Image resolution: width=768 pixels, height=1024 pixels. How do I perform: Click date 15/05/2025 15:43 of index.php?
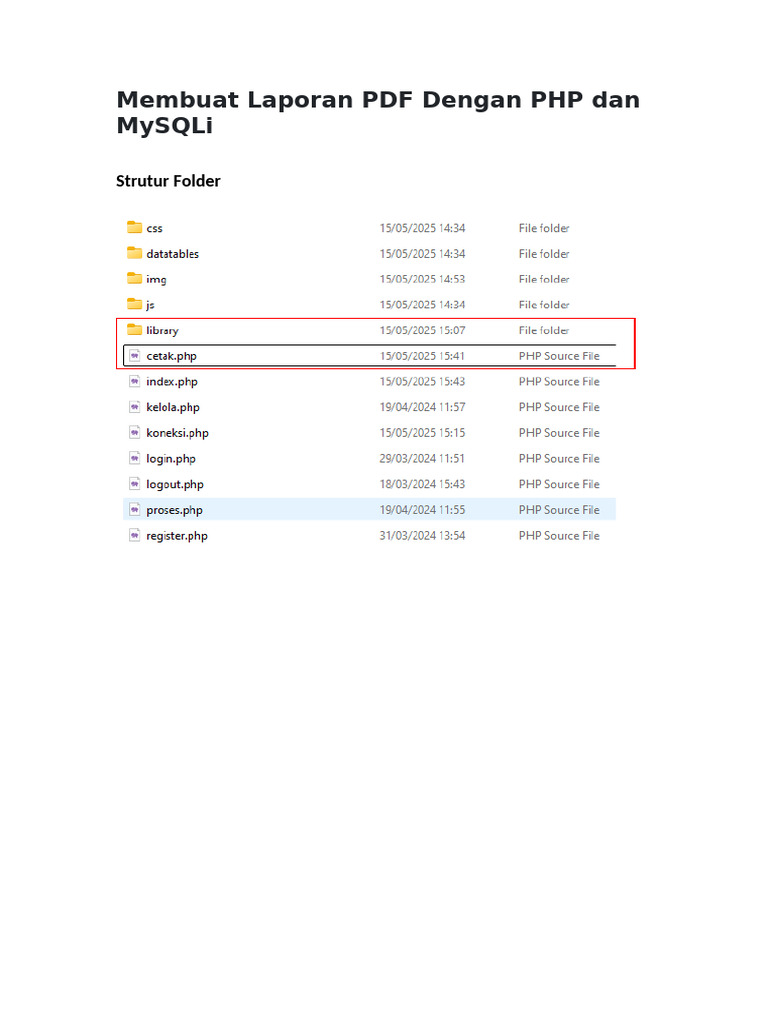click(x=423, y=381)
